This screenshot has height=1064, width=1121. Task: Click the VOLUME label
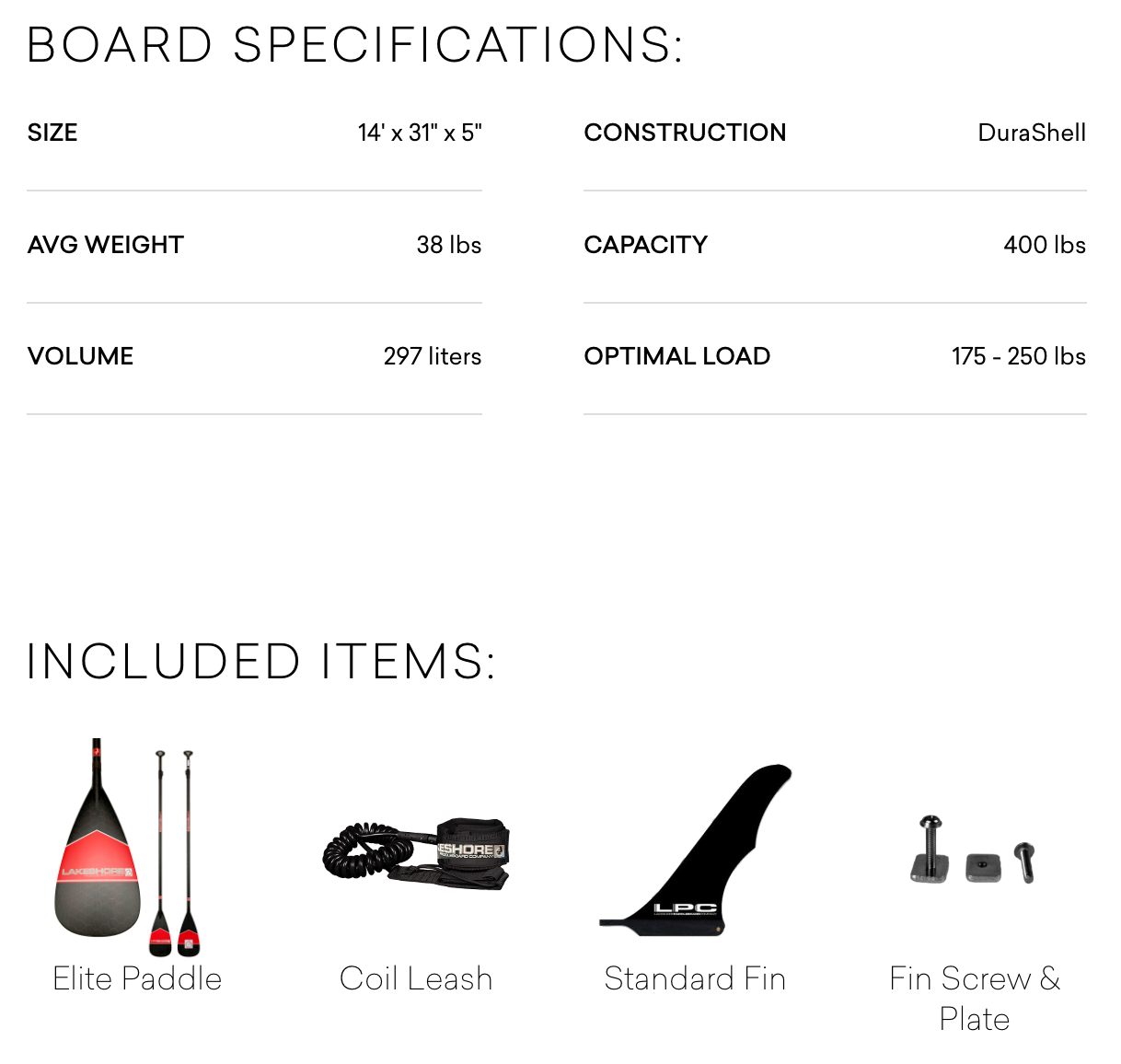81,356
